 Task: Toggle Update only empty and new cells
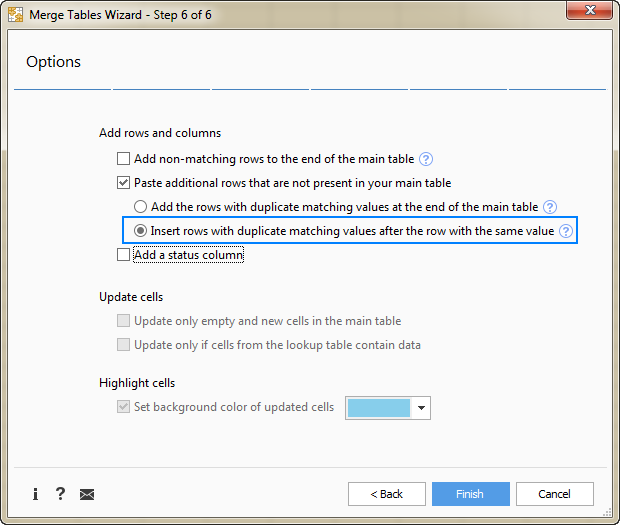point(124,321)
